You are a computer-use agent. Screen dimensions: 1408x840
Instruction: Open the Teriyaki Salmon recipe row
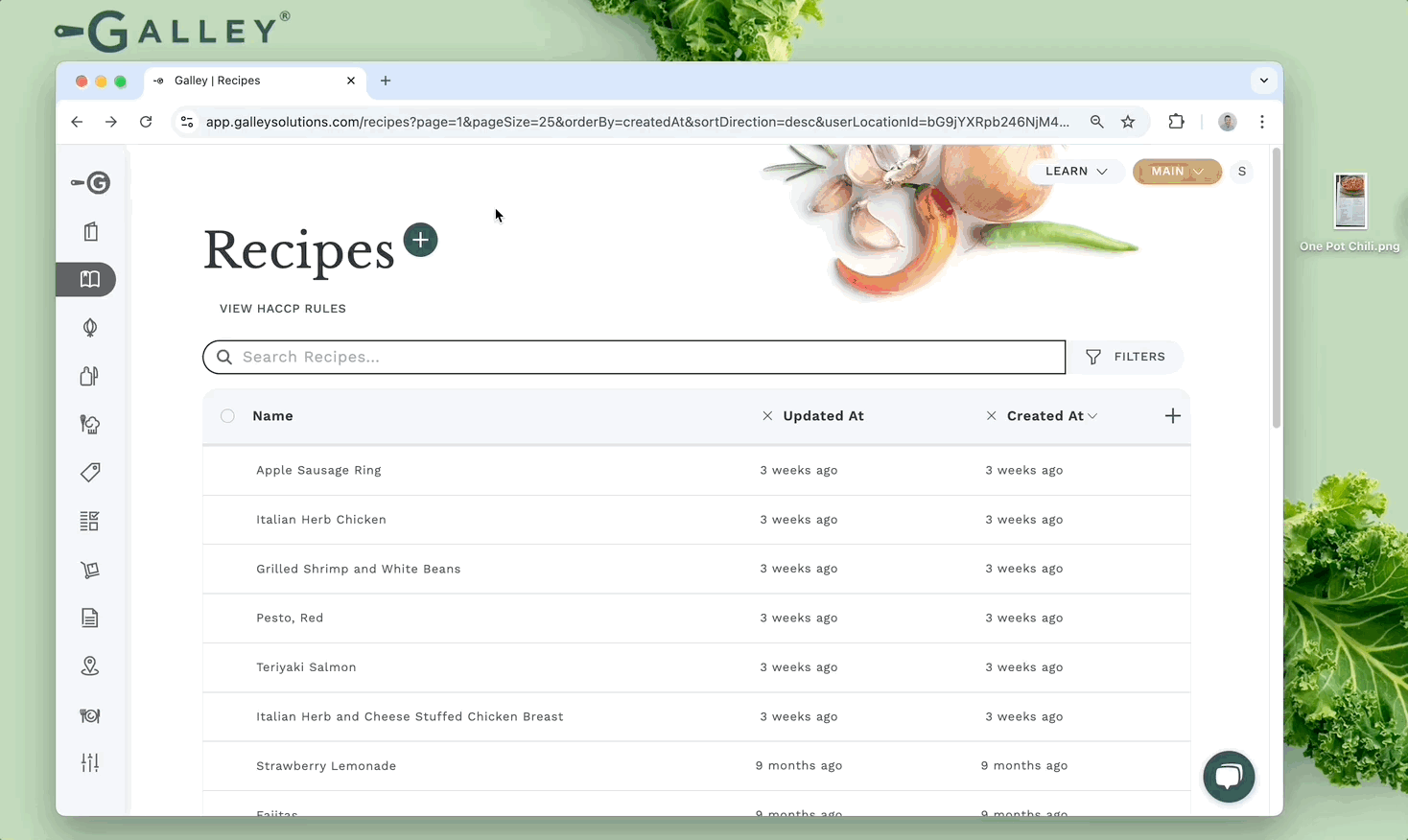coord(306,667)
